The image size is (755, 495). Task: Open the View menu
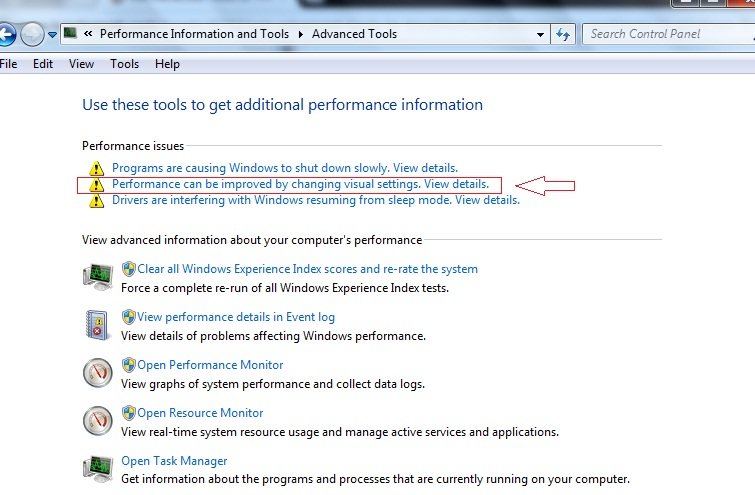pos(81,64)
